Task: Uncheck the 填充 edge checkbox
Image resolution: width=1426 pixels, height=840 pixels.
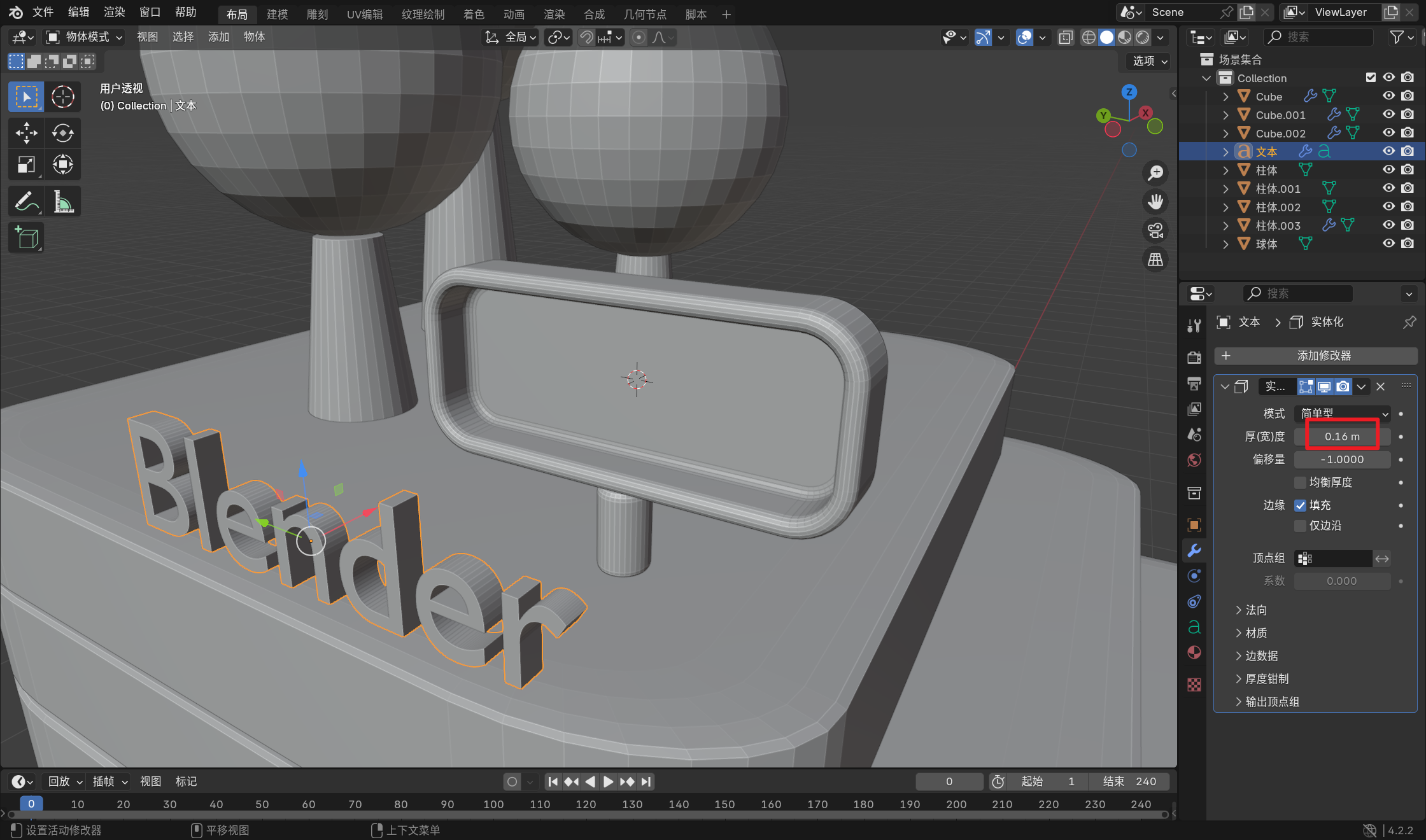Action: coord(1301,505)
